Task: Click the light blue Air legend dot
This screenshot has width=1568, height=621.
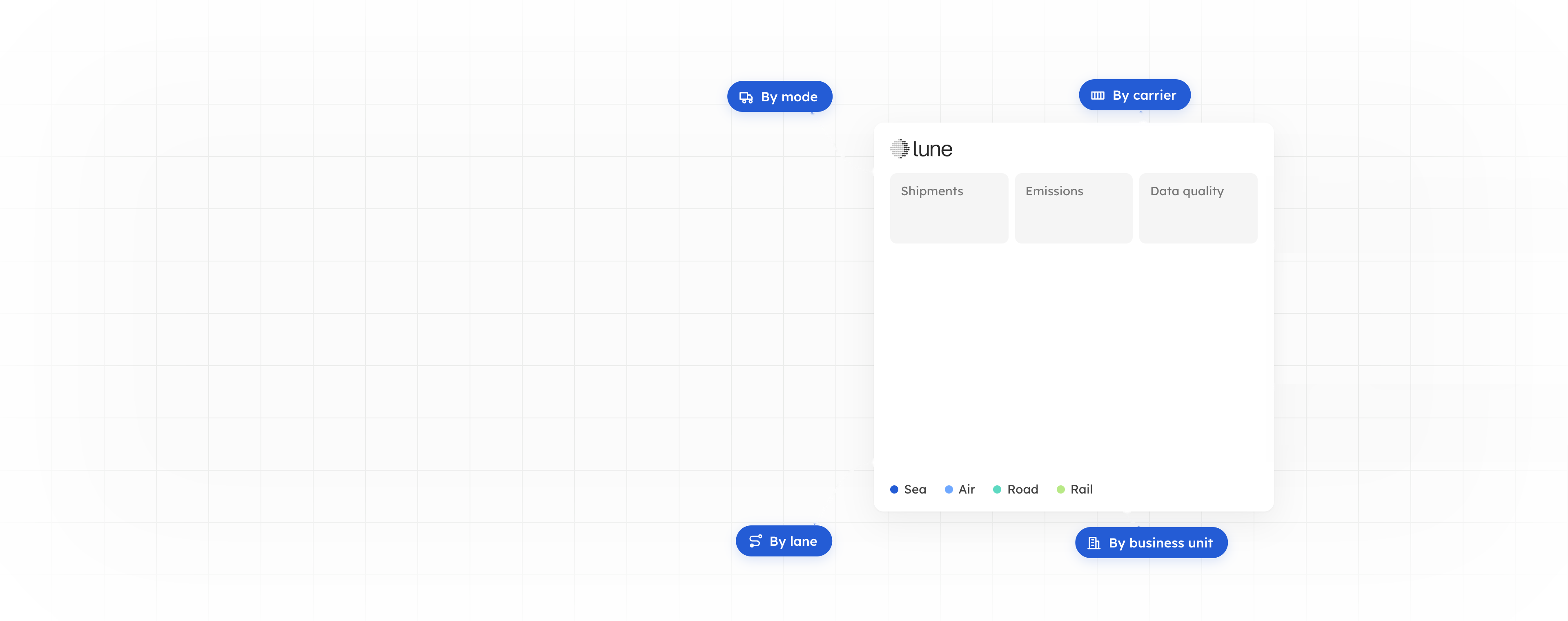Action: tap(949, 489)
